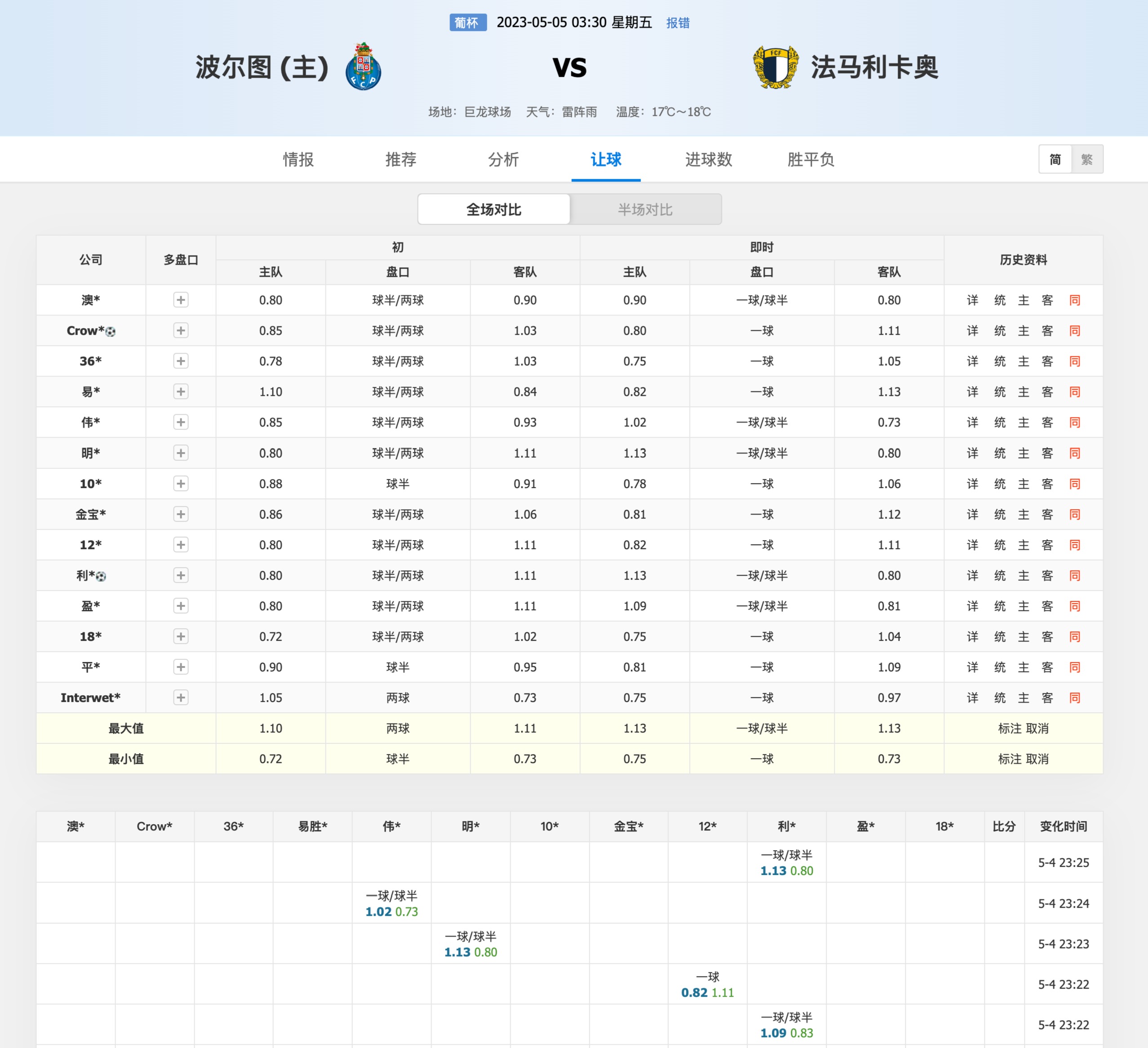Image resolution: width=1148 pixels, height=1048 pixels.
Task: Click the Porto team crest logo
Action: [363, 67]
